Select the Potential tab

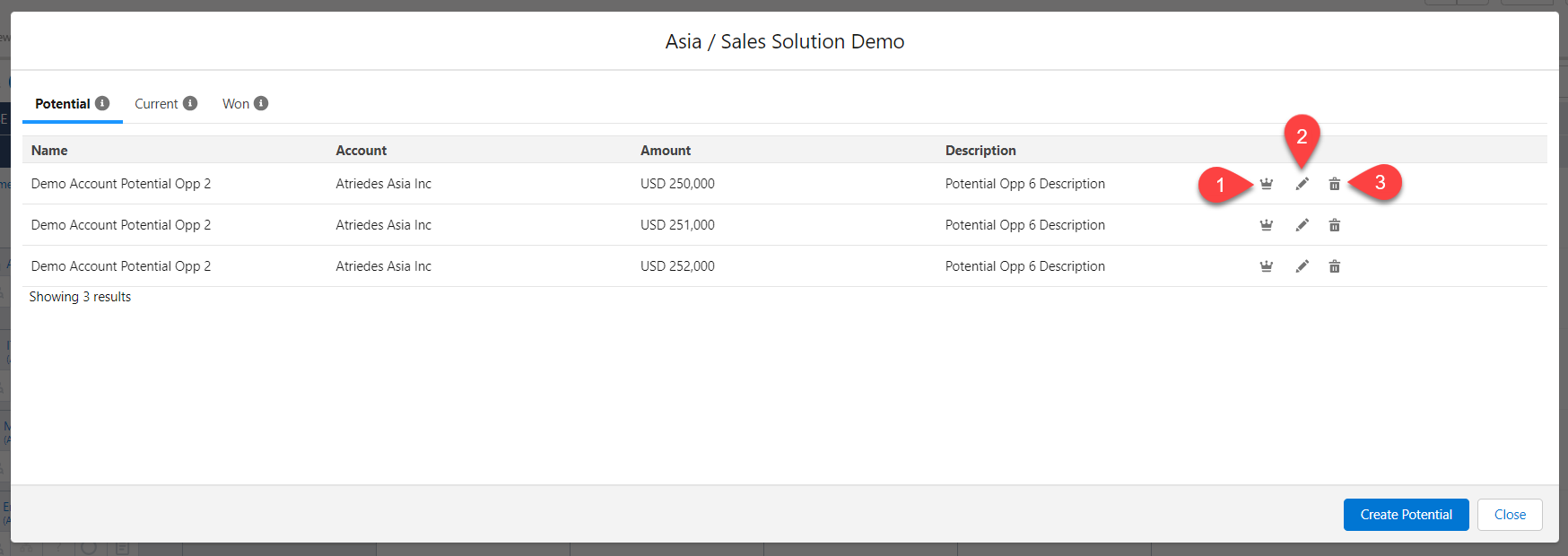pos(63,104)
